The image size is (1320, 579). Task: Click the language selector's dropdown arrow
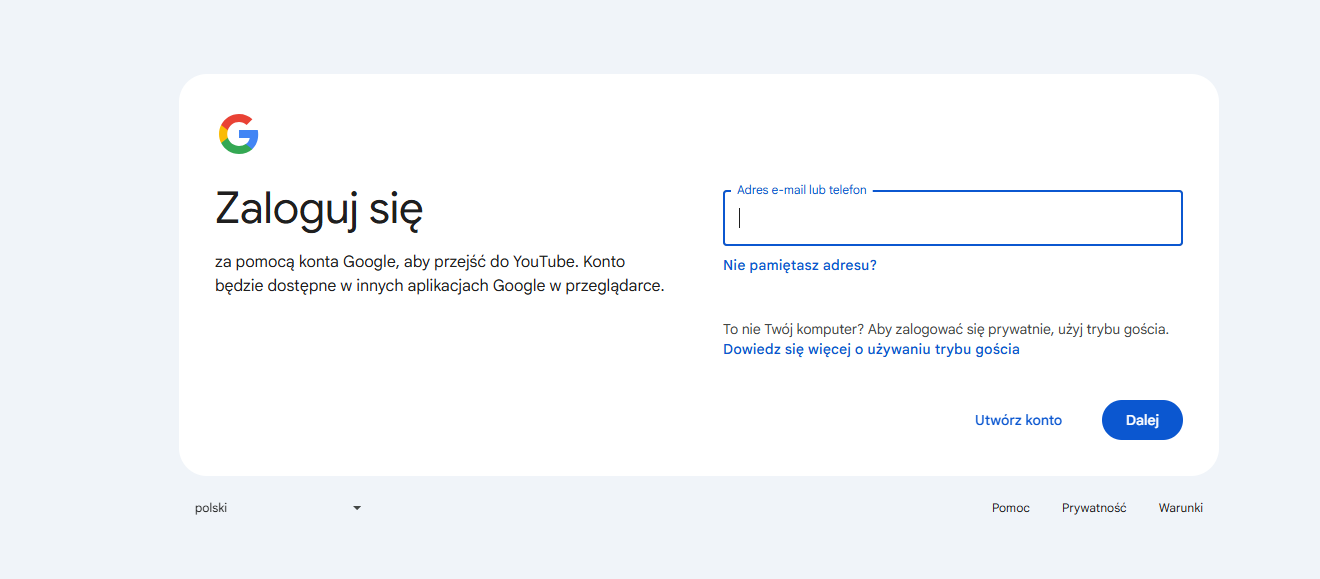[357, 508]
